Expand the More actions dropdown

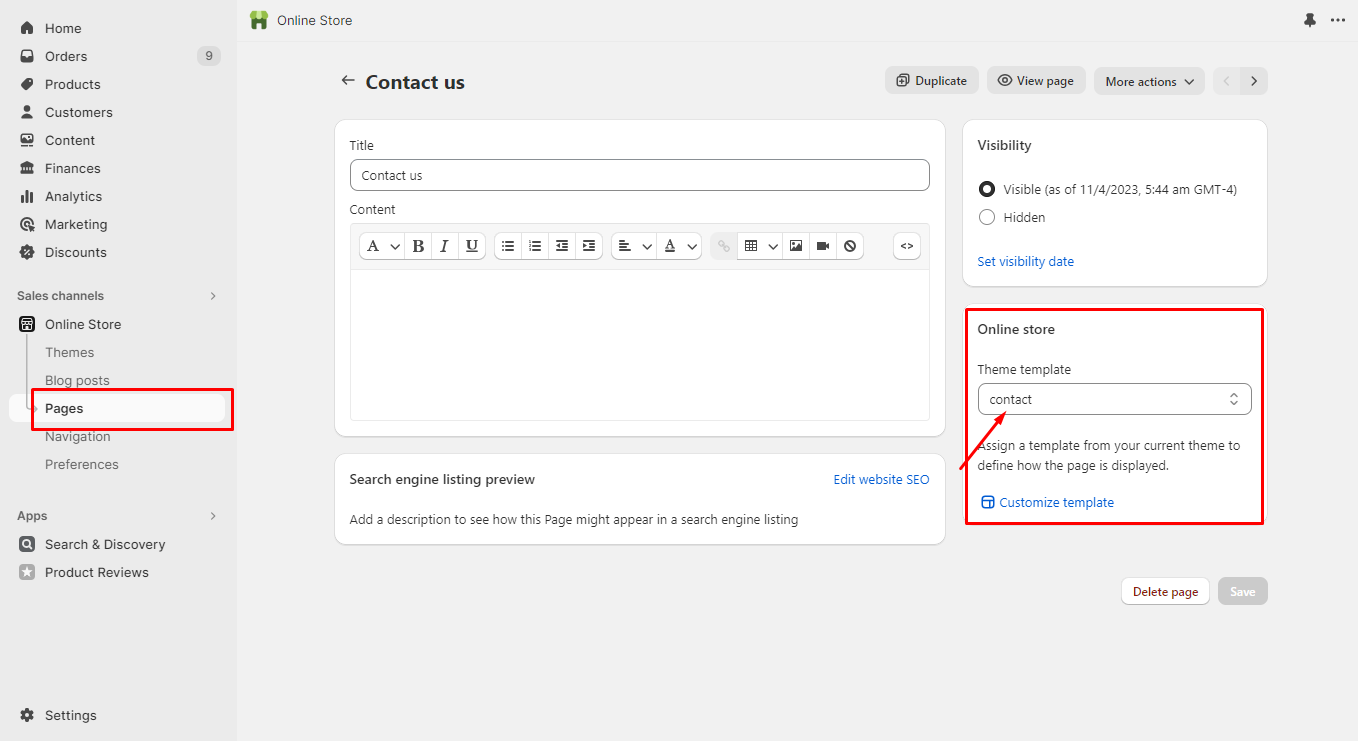[x=1149, y=81]
